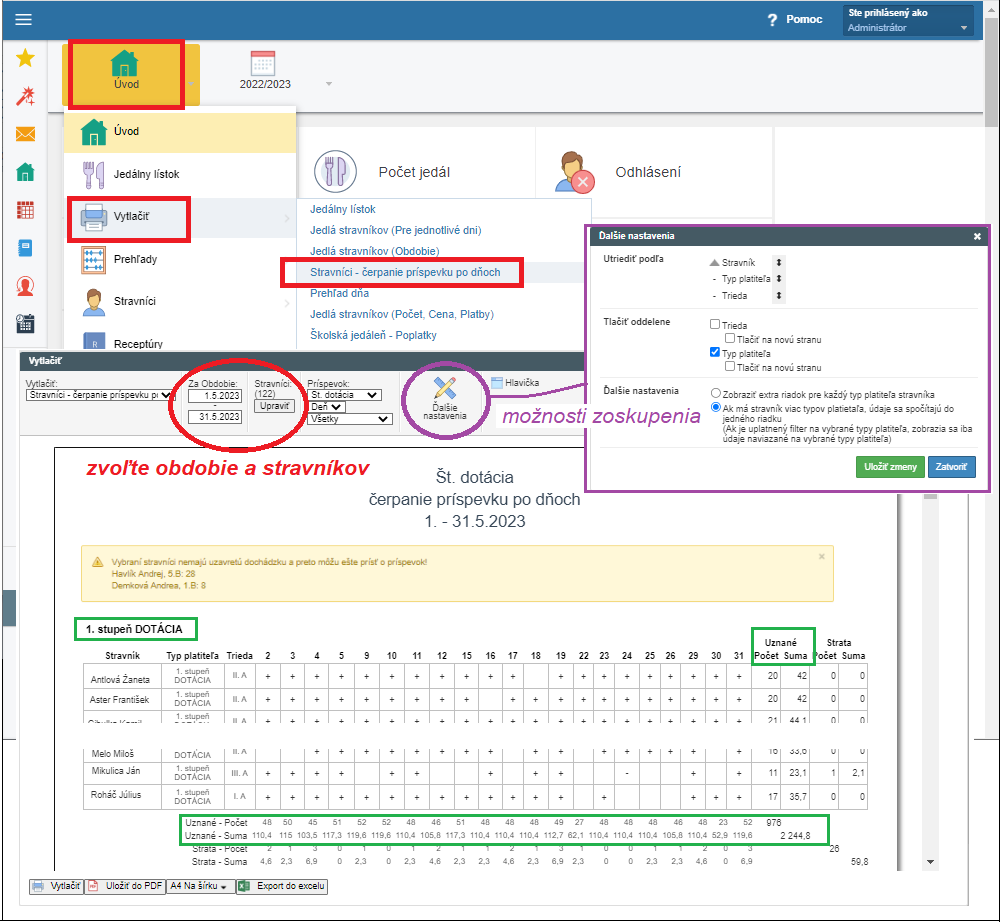Click the Upraviť stravníci button

[274, 406]
